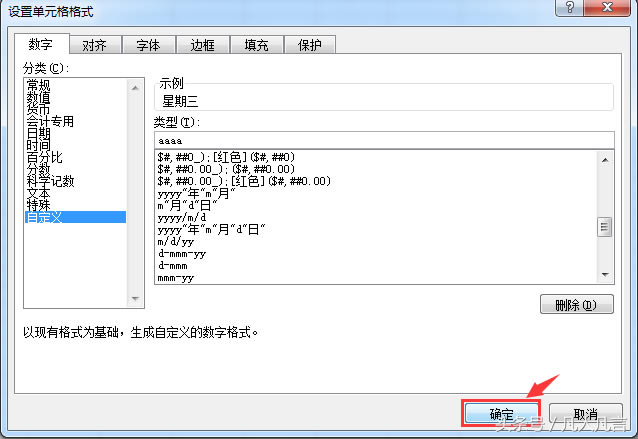Choose 文本 category from the list
The height and width of the screenshot is (439, 638).
(x=39, y=192)
